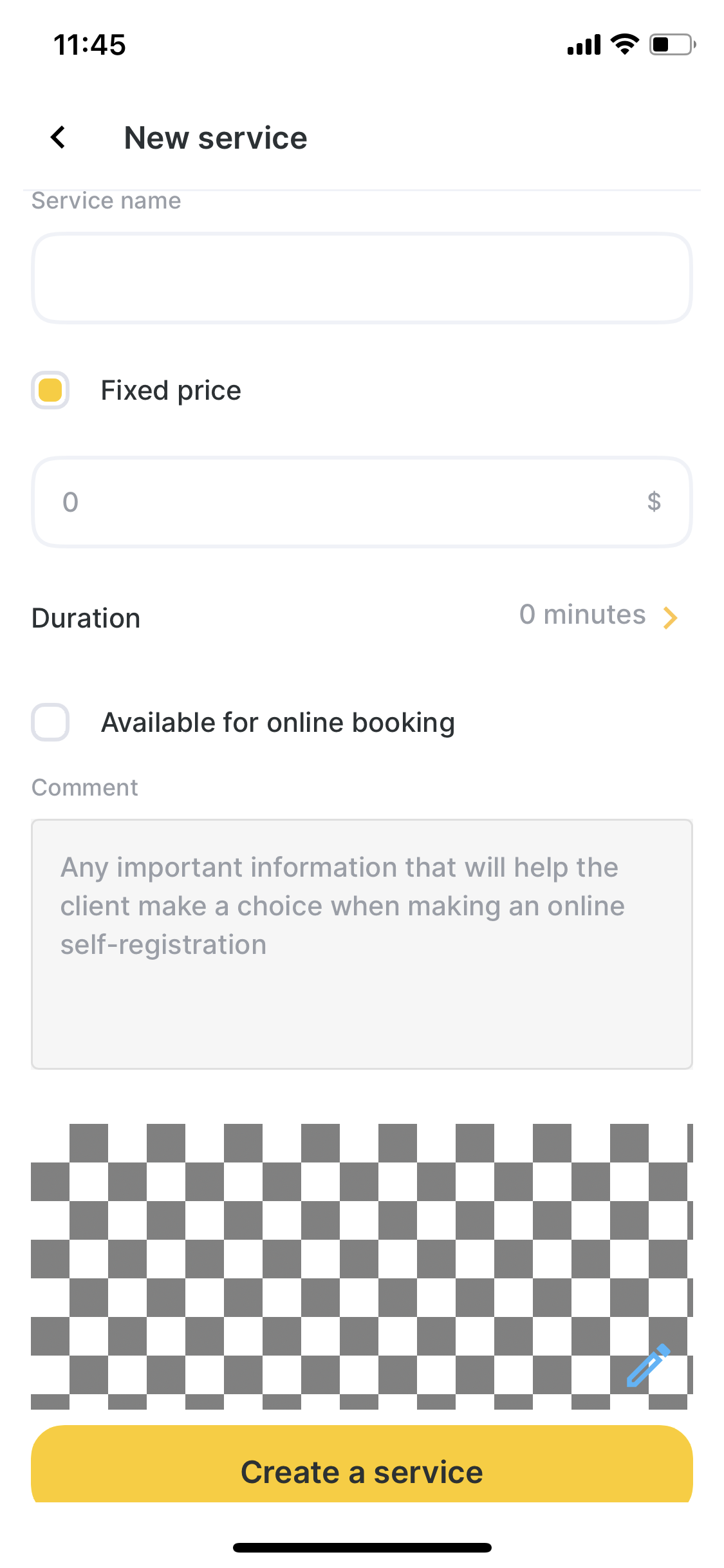
Task: Focus the price input field
Action: [362, 501]
